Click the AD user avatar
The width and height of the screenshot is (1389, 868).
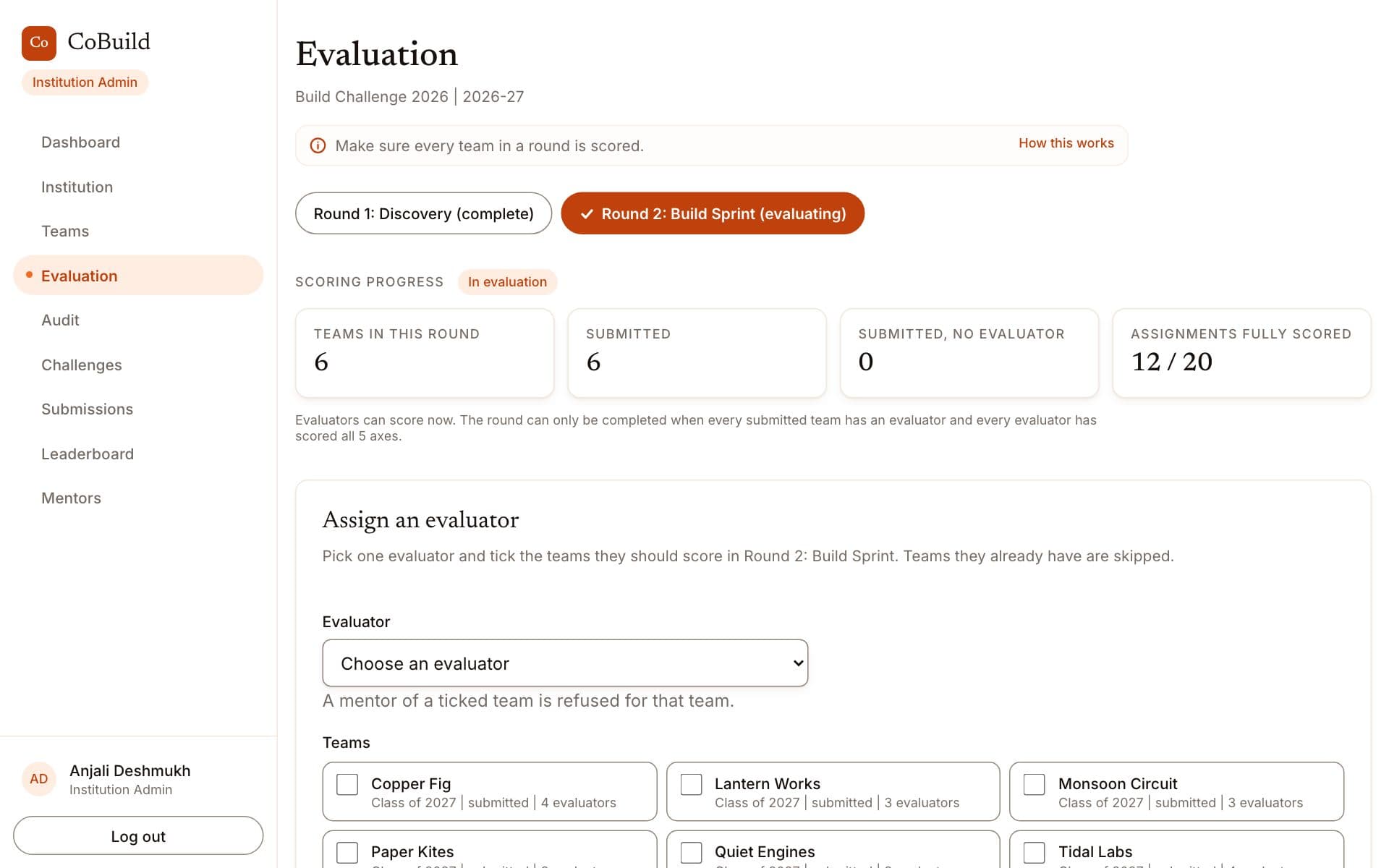(x=39, y=779)
